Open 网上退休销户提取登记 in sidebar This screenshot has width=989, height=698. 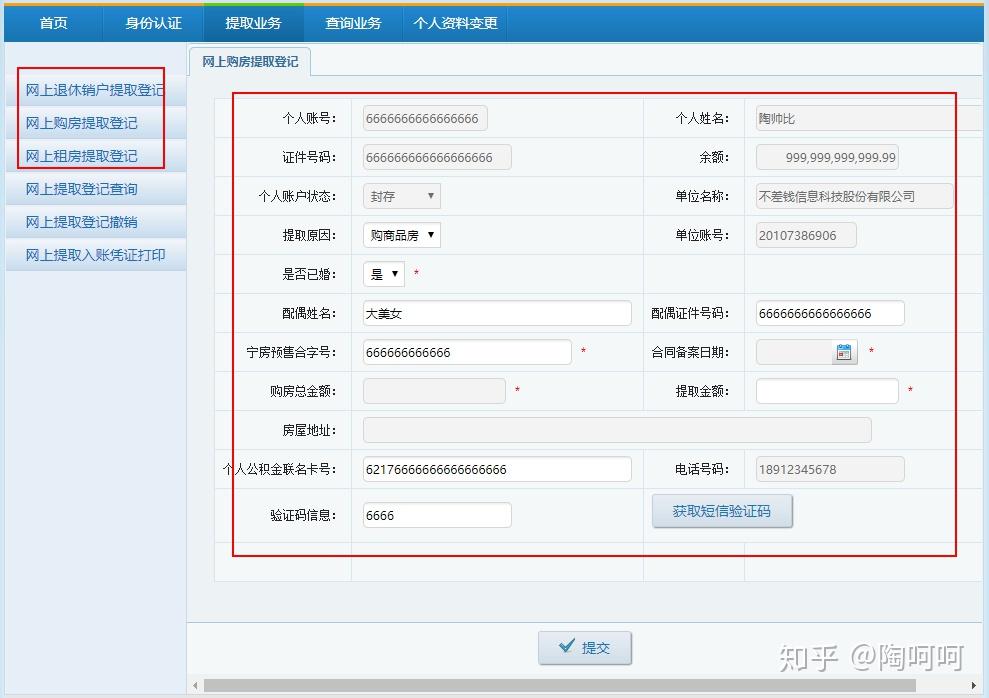click(95, 90)
